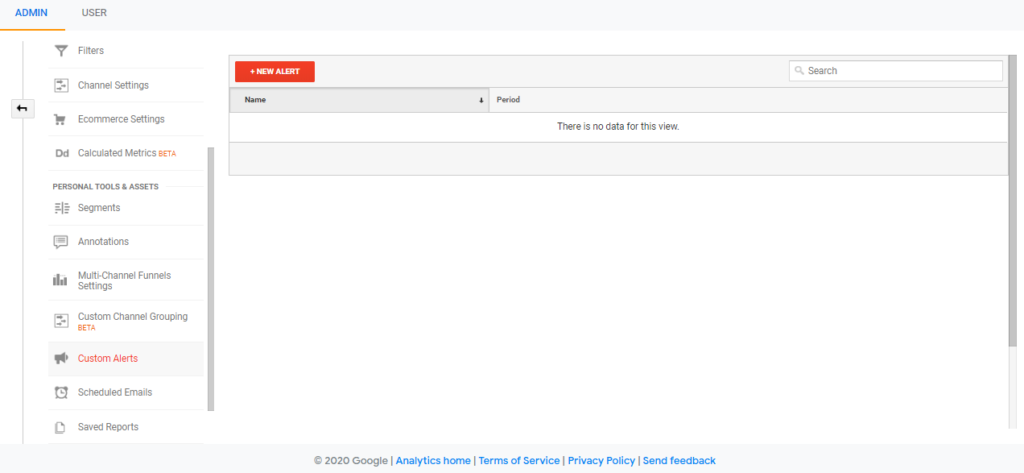This screenshot has height=473, width=1024.
Task: Click the '© 2020 Google' footer text
Action: pos(351,461)
